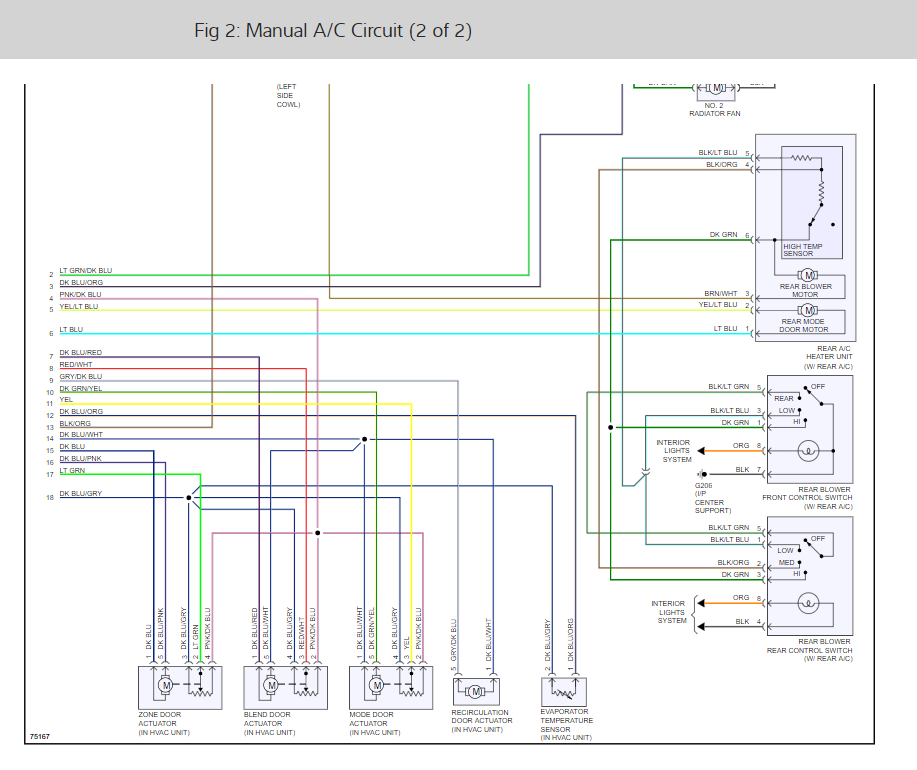
Task: Click the G206 ground point symbol
Action: (x=702, y=474)
